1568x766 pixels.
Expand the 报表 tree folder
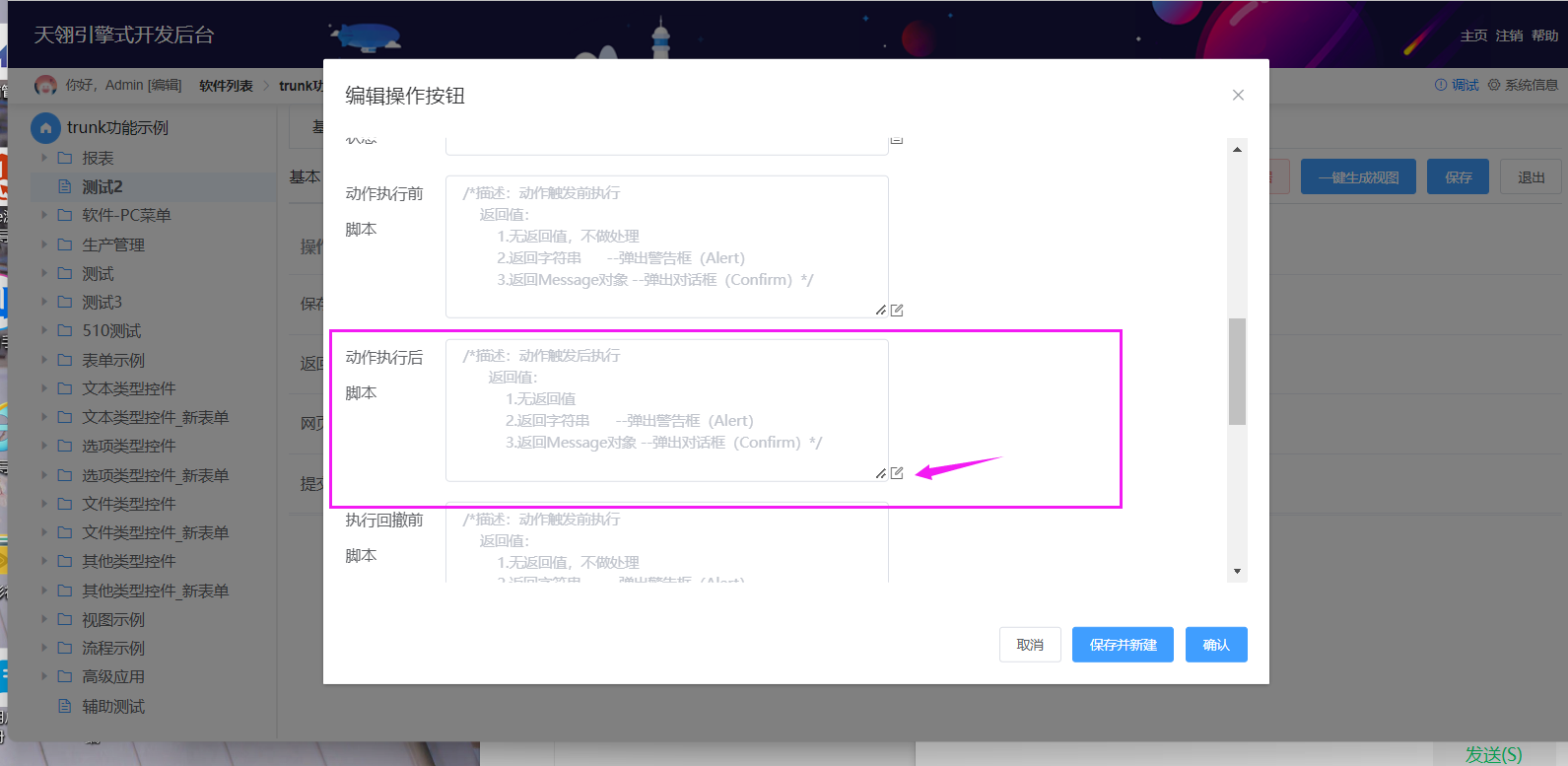pyautogui.click(x=43, y=158)
